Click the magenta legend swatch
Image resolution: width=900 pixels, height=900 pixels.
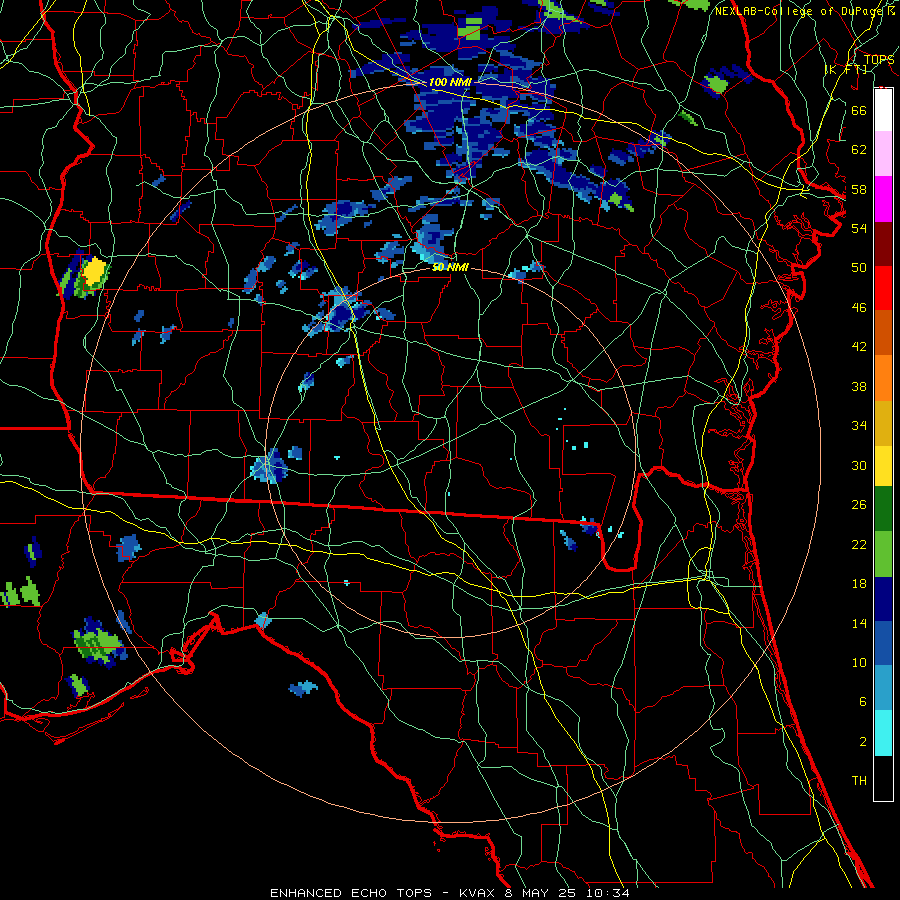(x=883, y=199)
